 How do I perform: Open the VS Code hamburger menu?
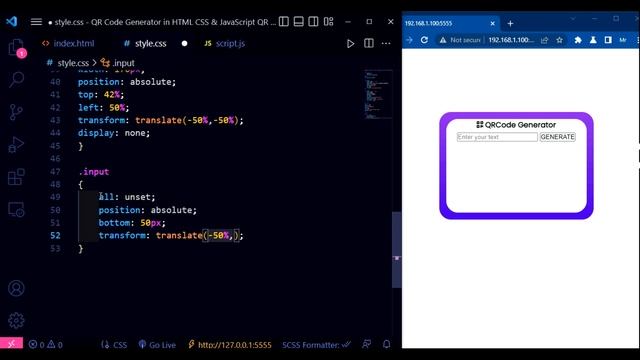point(36,22)
